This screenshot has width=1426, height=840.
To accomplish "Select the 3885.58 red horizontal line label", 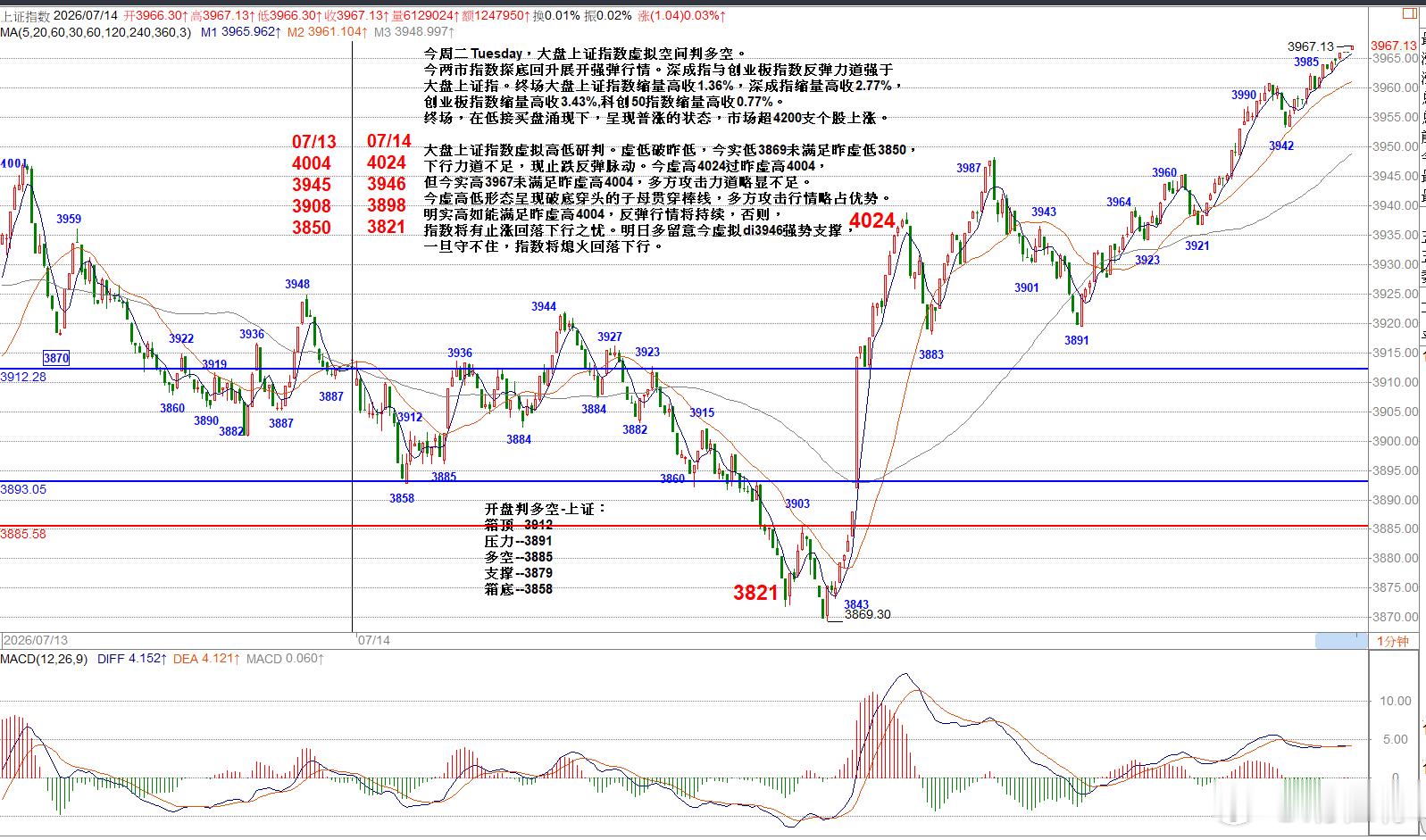I will point(23,534).
